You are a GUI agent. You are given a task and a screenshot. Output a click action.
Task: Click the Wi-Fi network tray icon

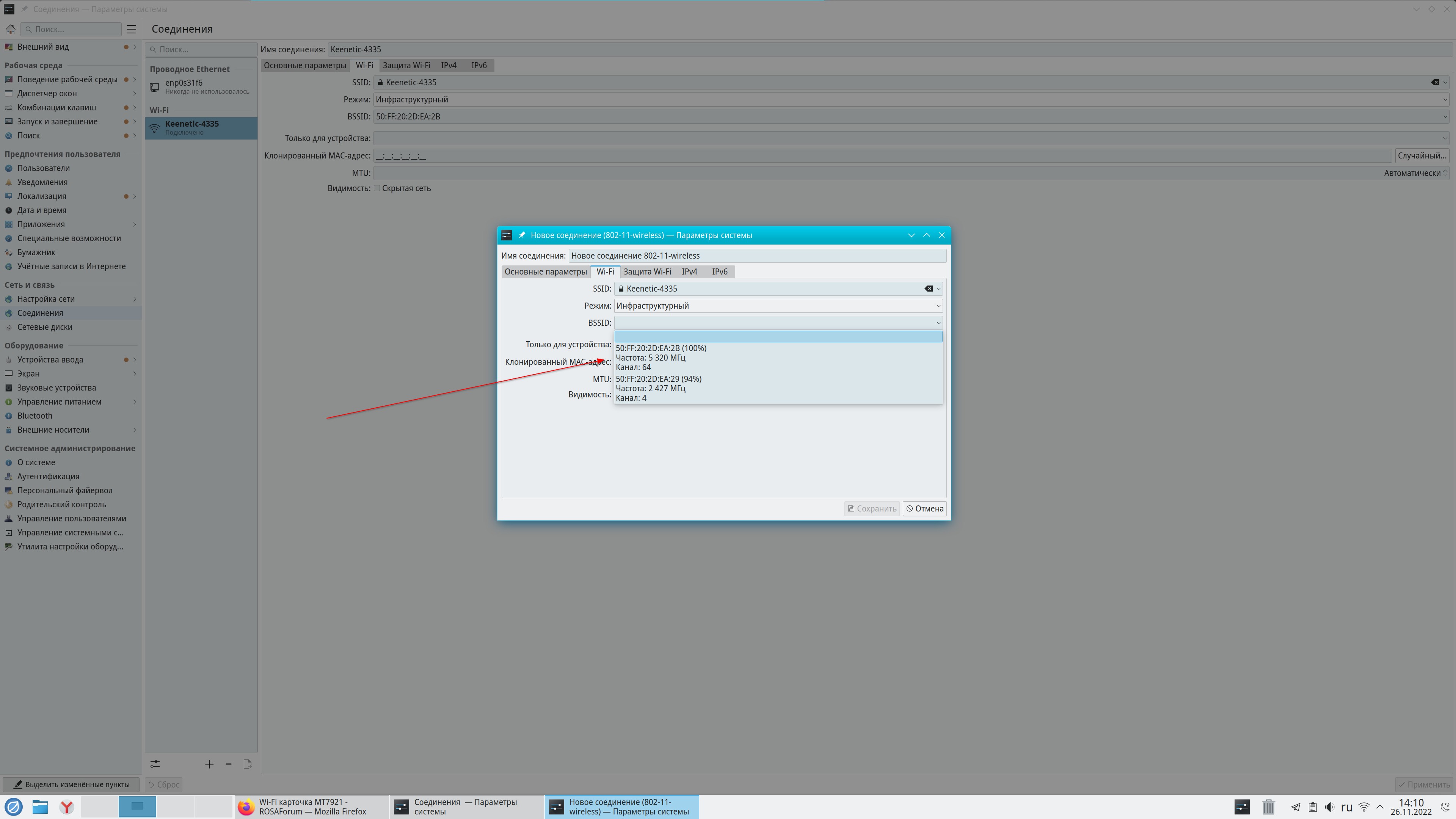pyautogui.click(x=1364, y=806)
